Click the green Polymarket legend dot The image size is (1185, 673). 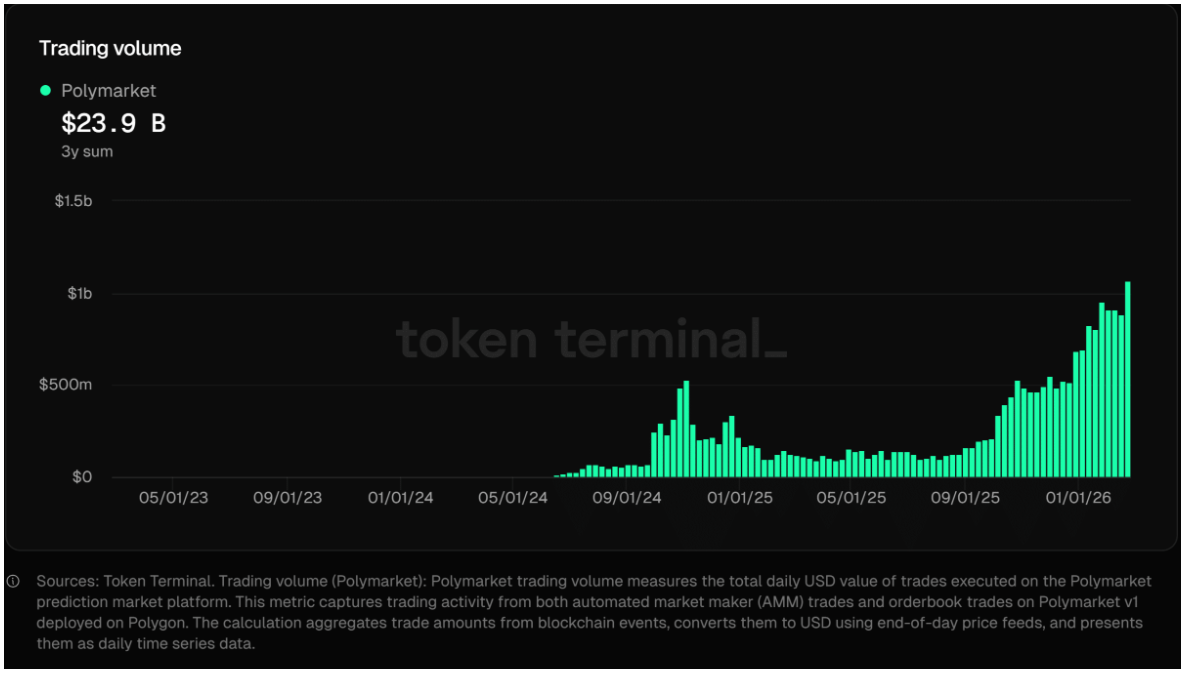[45, 90]
